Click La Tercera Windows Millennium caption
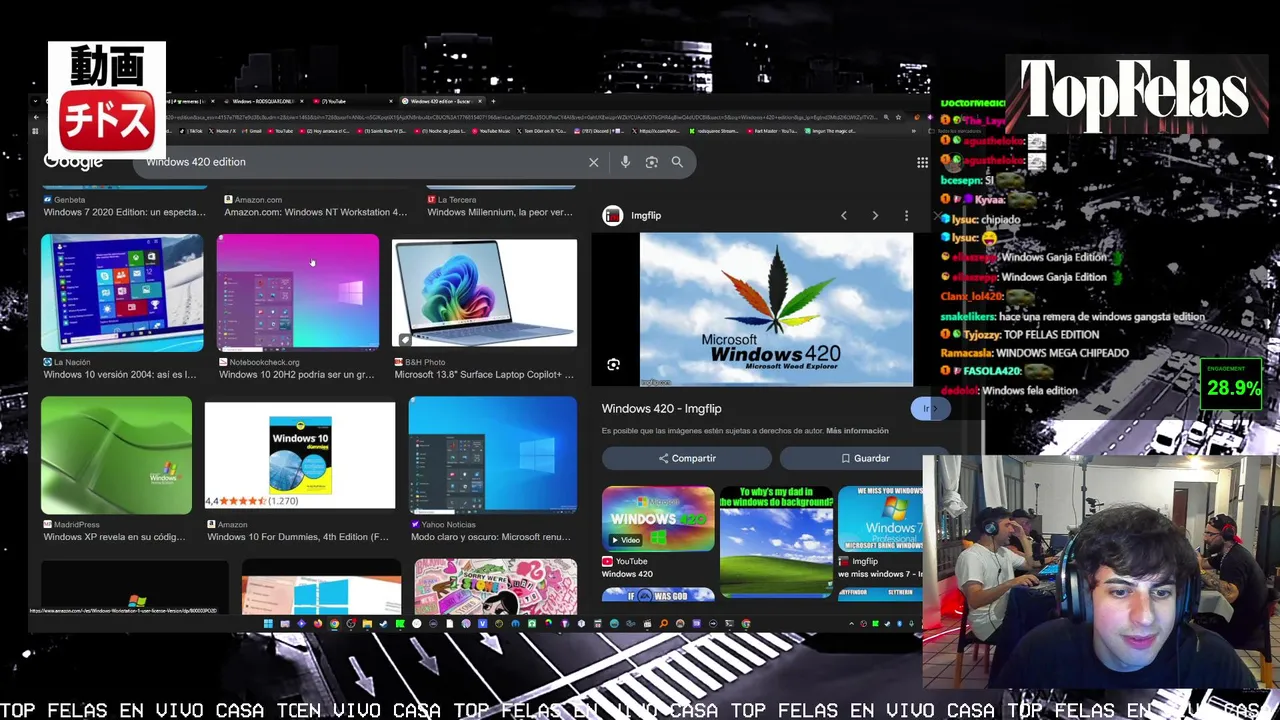This screenshot has width=1280, height=720. point(500,212)
